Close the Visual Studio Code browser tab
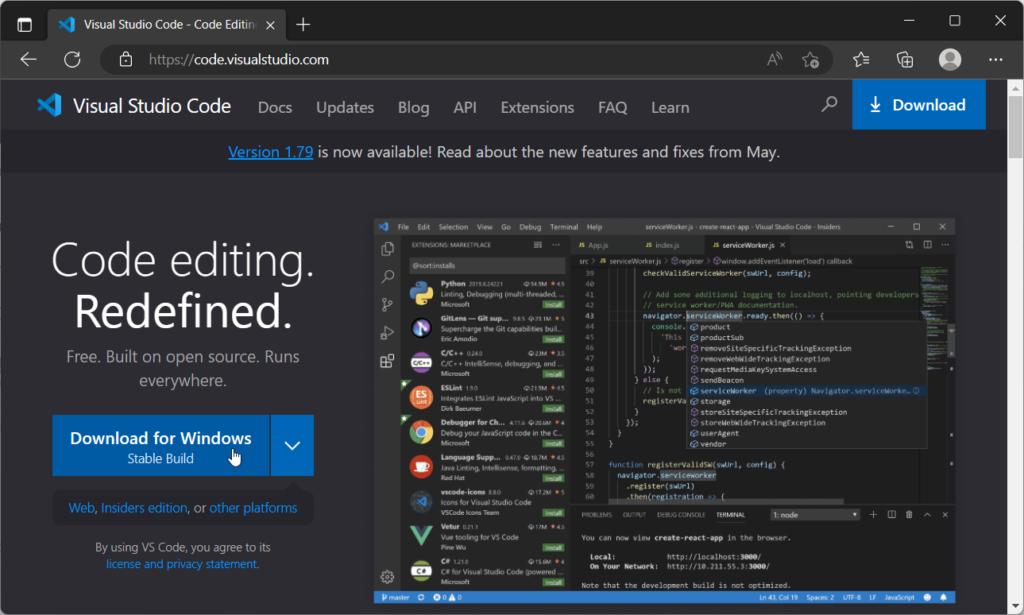 tap(270, 25)
